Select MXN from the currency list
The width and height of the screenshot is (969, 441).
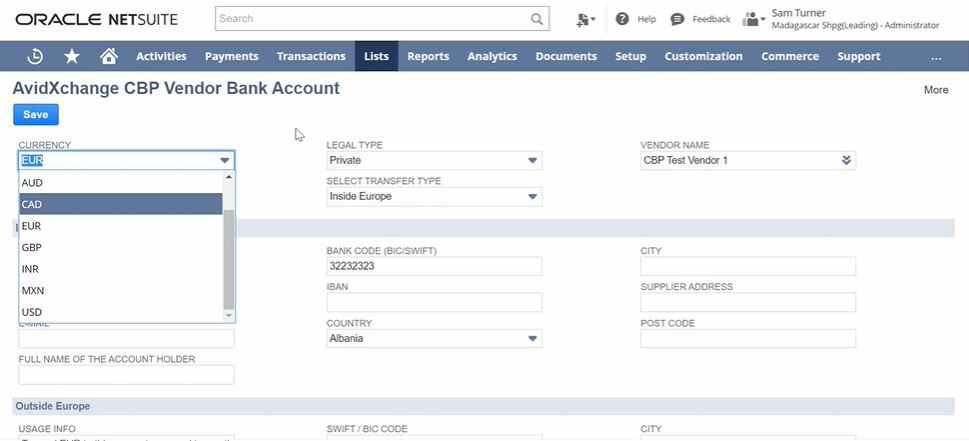pos(121,290)
